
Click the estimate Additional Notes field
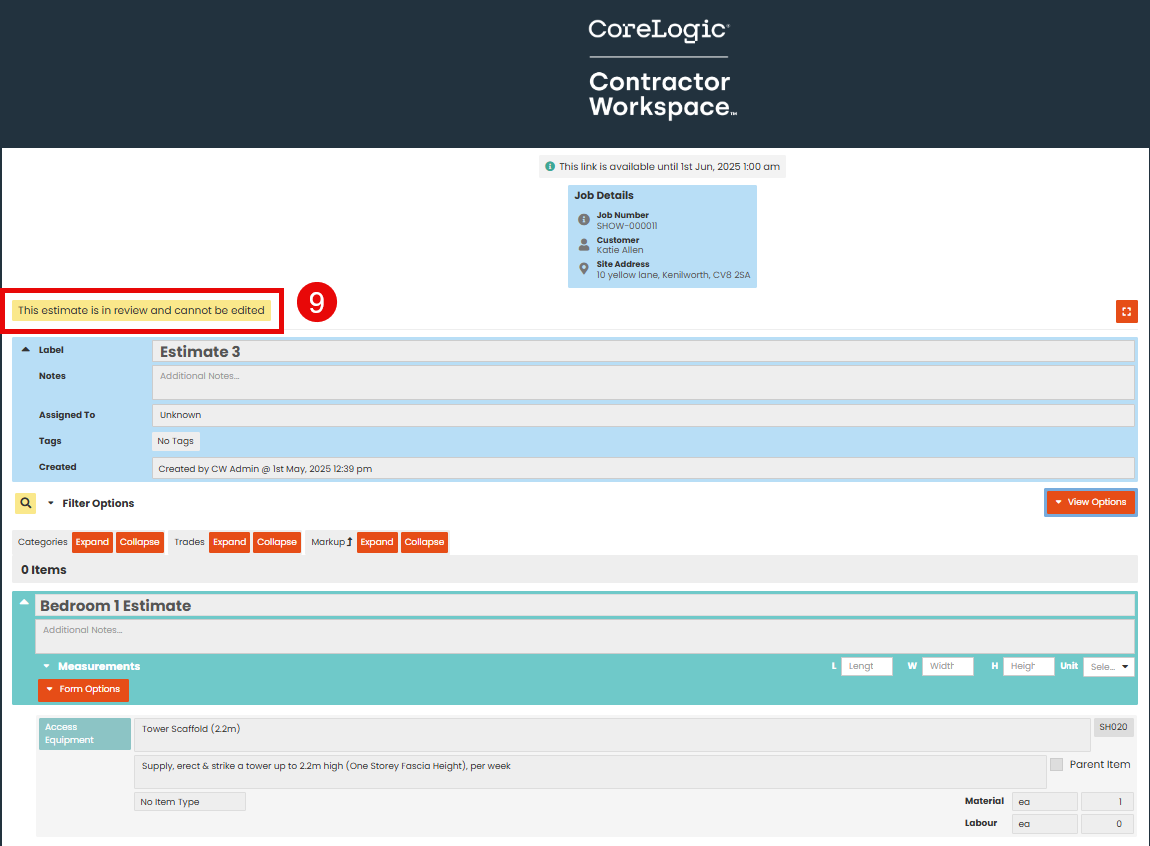(x=643, y=382)
